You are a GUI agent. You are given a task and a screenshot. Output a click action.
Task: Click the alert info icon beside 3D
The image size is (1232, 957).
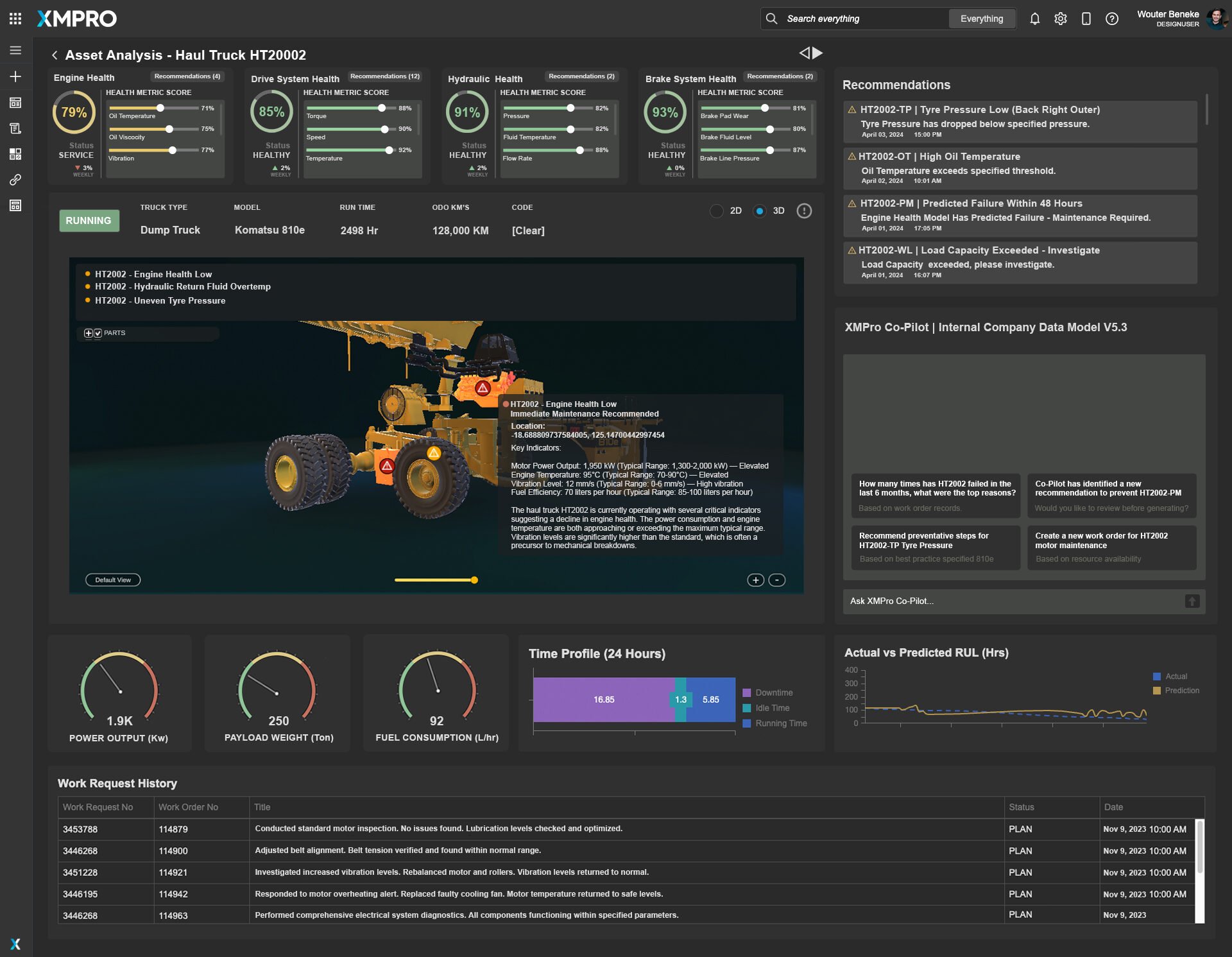(803, 211)
